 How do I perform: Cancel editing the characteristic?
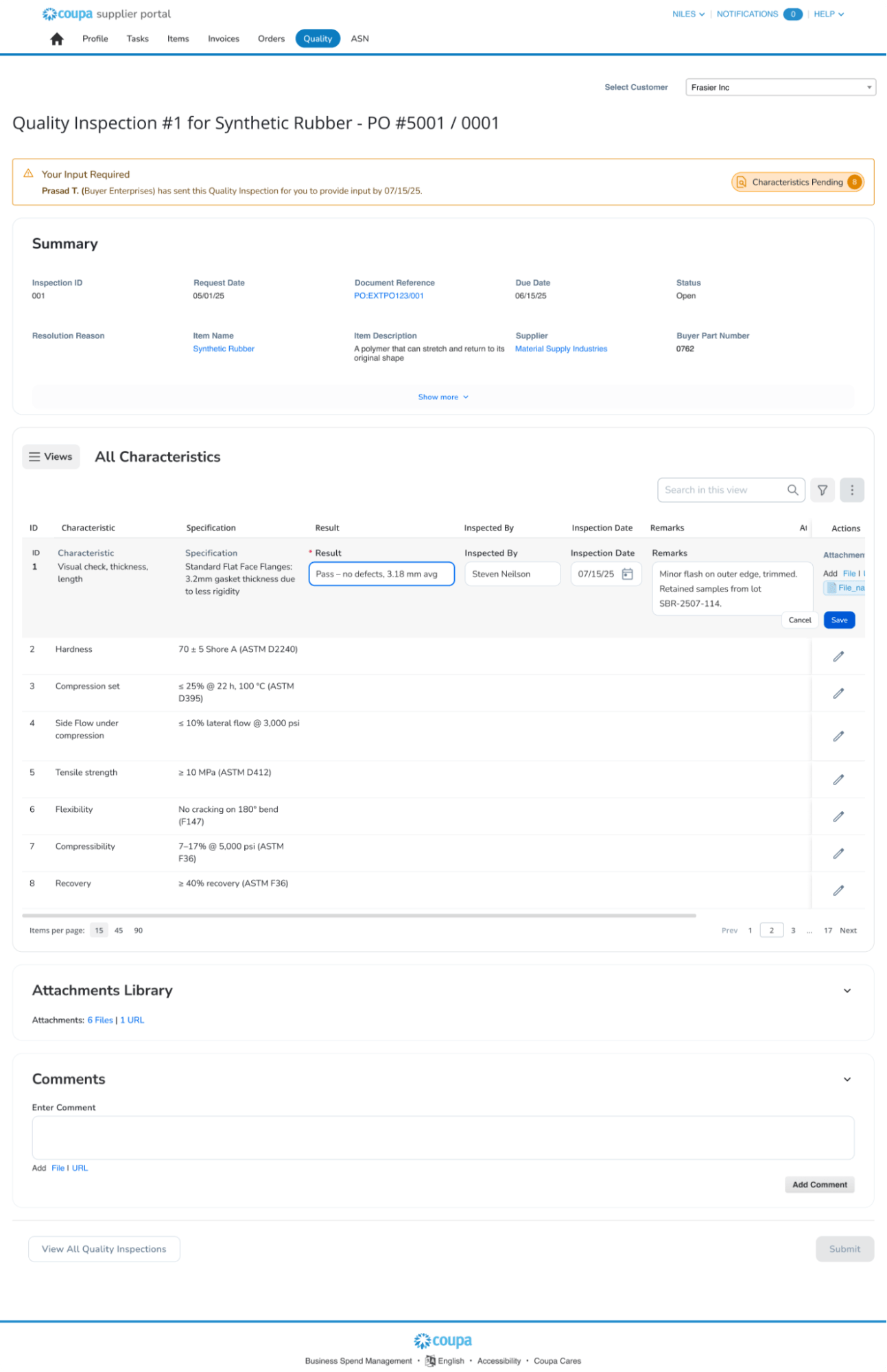tap(800, 620)
